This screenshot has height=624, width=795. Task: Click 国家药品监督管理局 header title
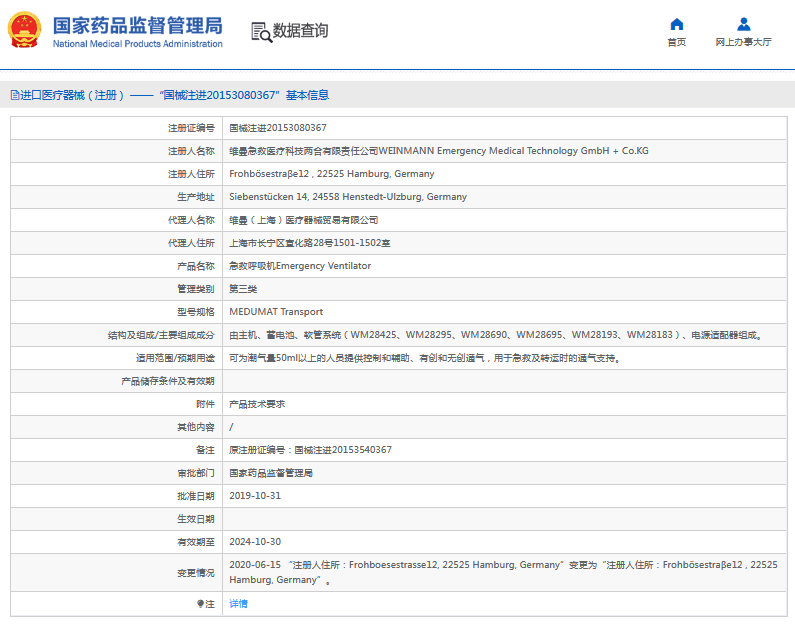click(x=137, y=25)
